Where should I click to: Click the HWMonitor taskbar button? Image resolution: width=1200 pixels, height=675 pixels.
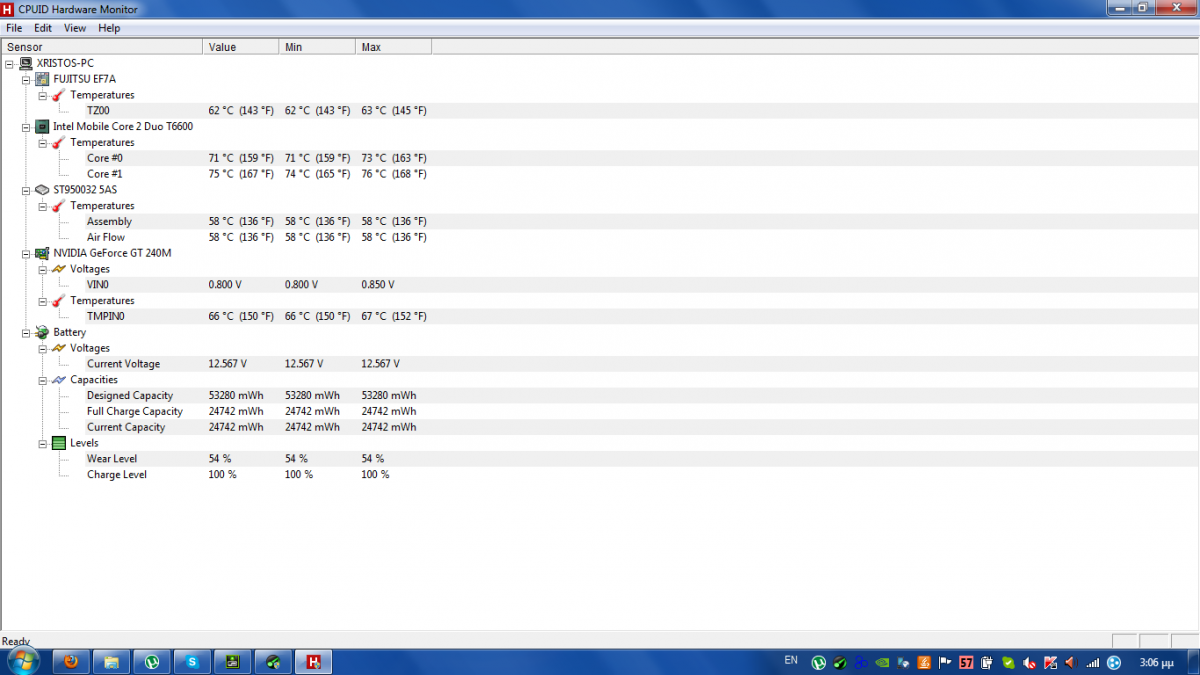coord(314,661)
